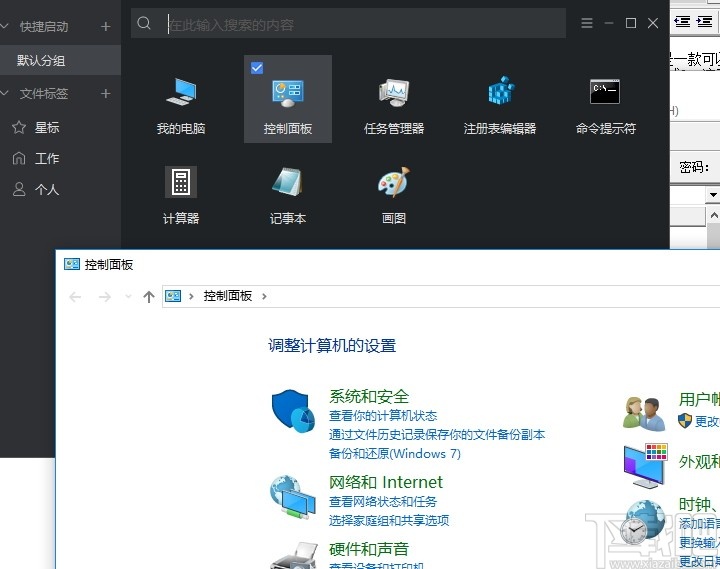Screen dimensions: 720x569
Task: Click 控制面板 breadcrumb in address bar
Action: click(228, 296)
